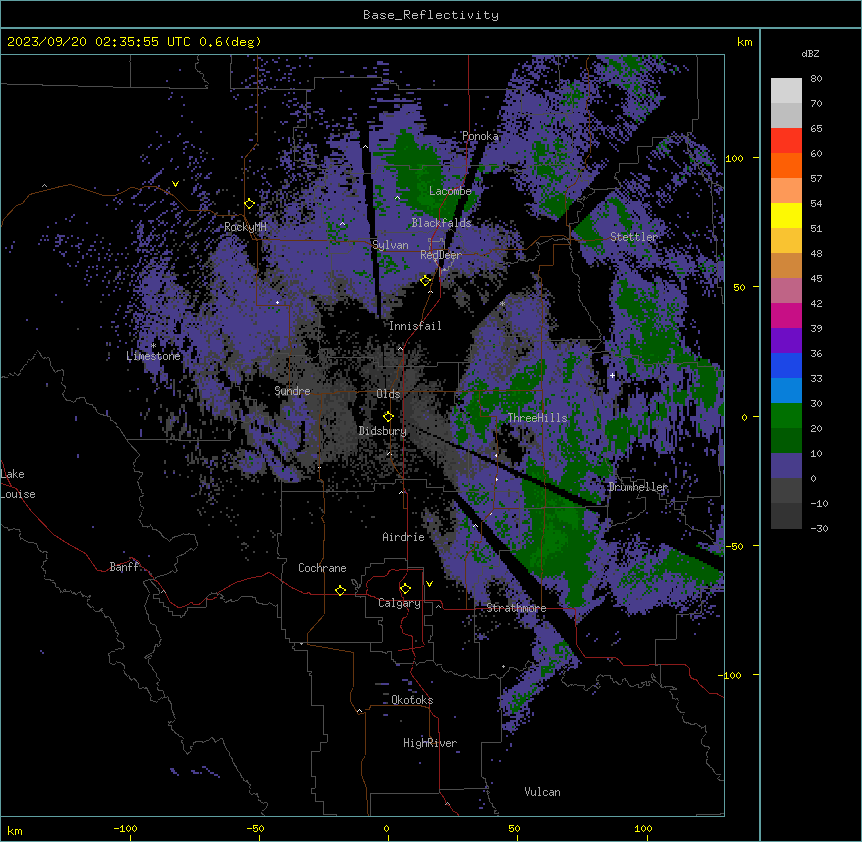The height and width of the screenshot is (842, 862).
Task: Pick the red 60-65 dBZ legend swatch
Action: (x=786, y=140)
